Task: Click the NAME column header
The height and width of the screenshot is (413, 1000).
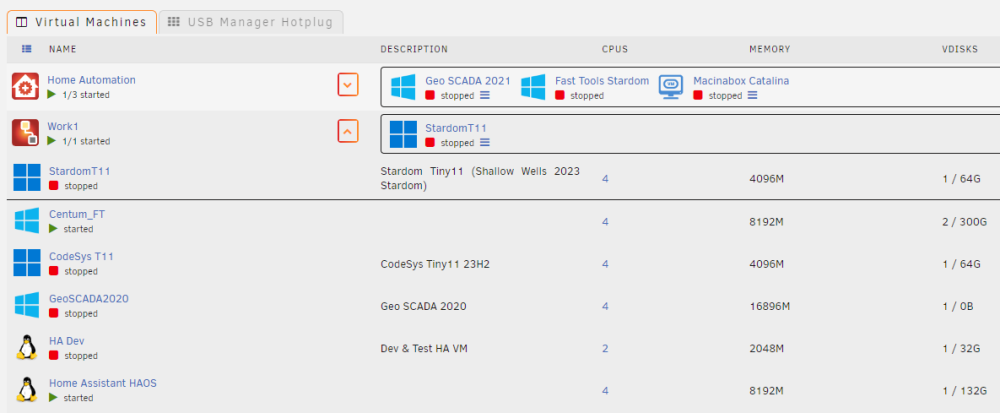Action: click(x=62, y=49)
